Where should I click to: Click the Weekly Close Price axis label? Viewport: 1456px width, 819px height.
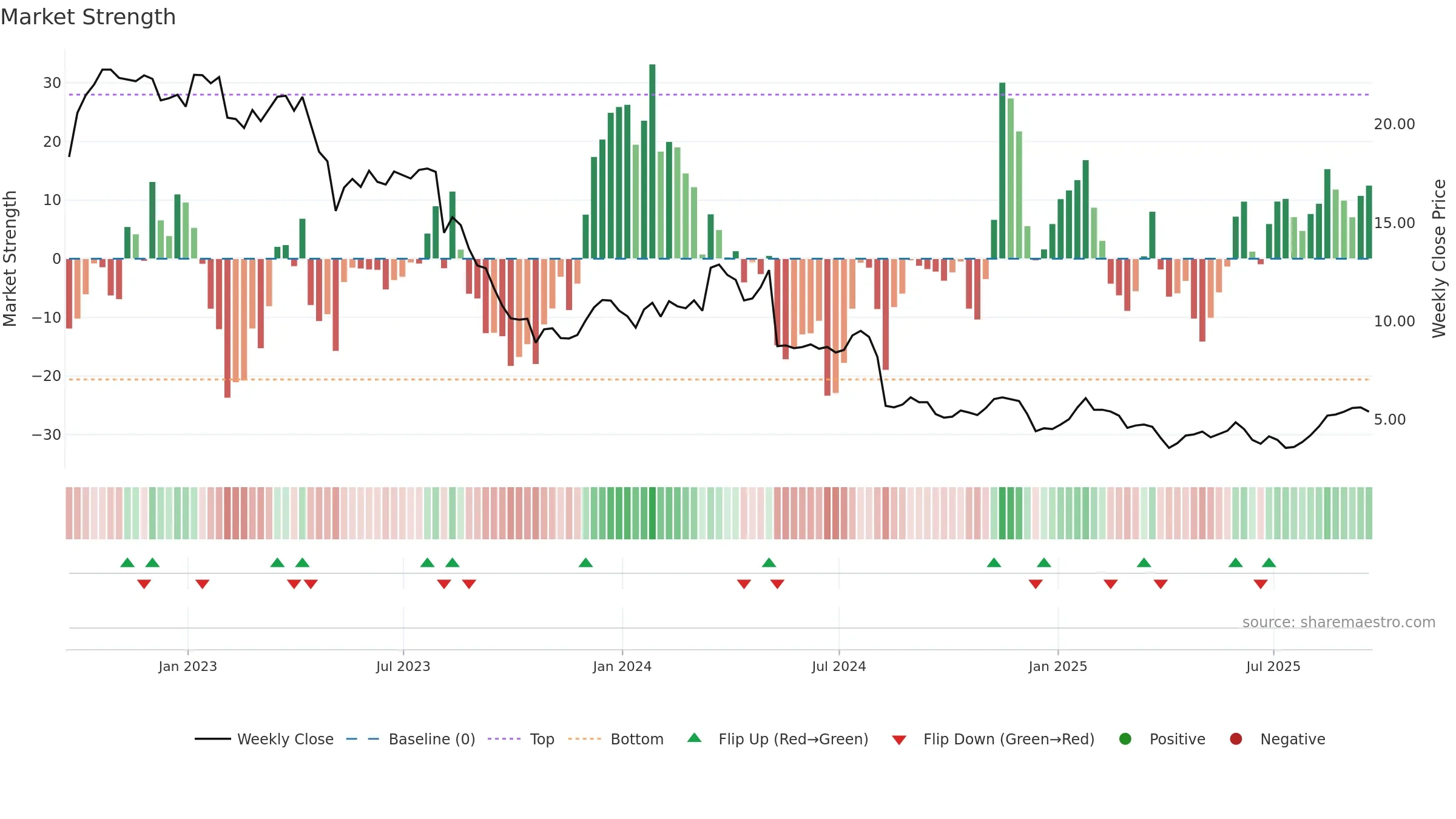pyautogui.click(x=1439, y=258)
